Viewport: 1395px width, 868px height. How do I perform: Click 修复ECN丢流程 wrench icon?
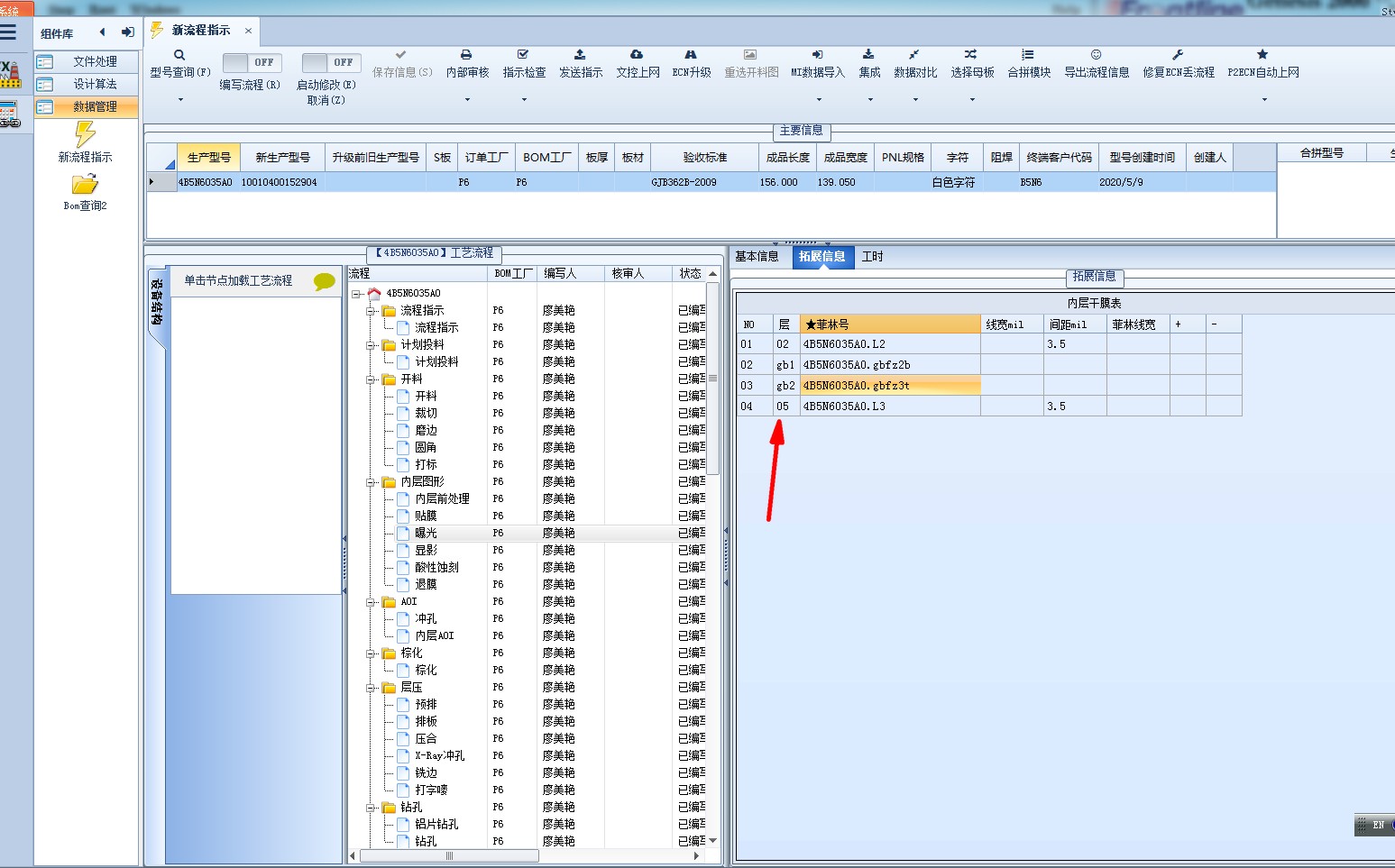click(1178, 55)
